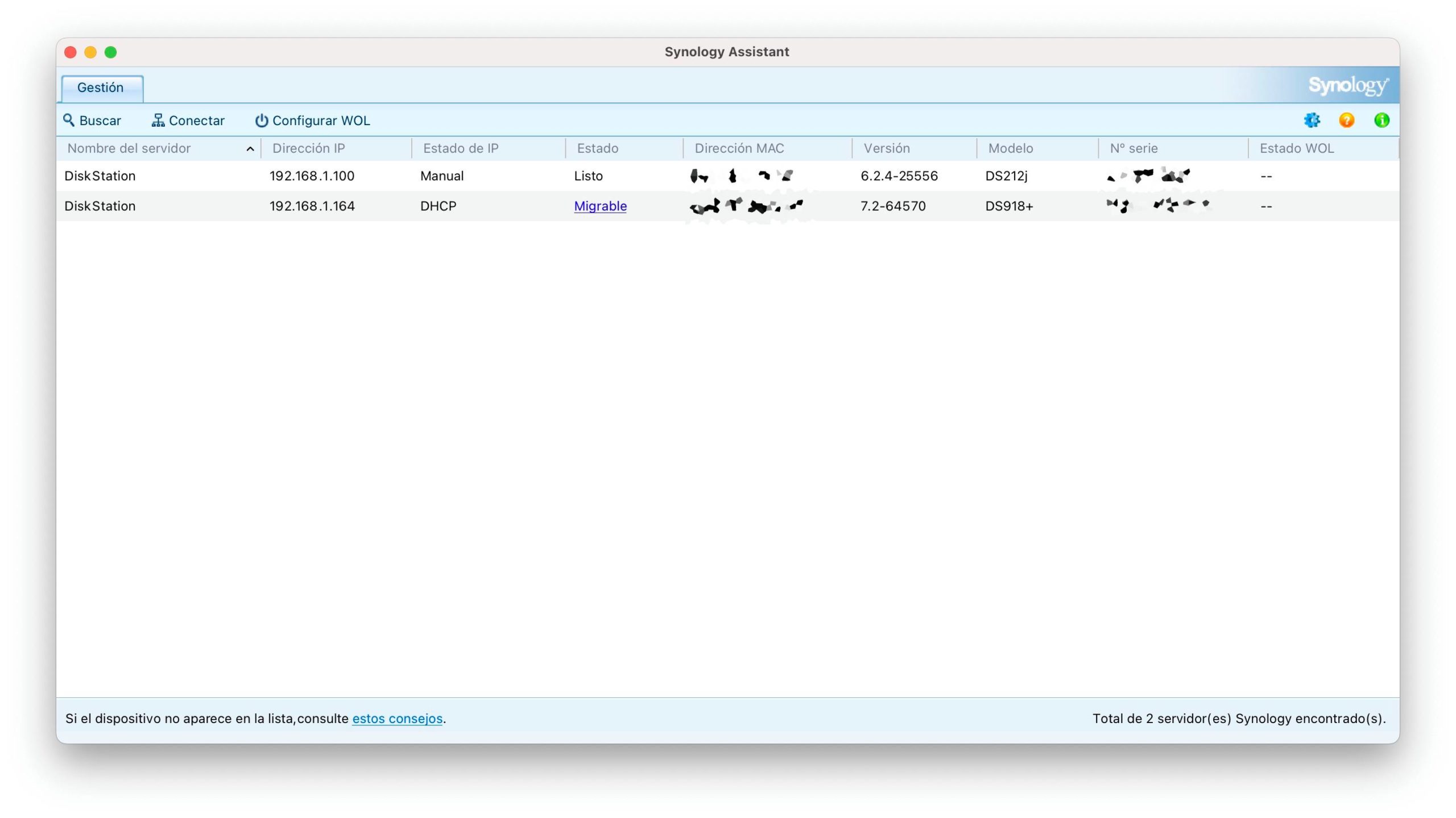1456x818 pixels.
Task: Select the DS918+ server row
Action: [1008, 206]
